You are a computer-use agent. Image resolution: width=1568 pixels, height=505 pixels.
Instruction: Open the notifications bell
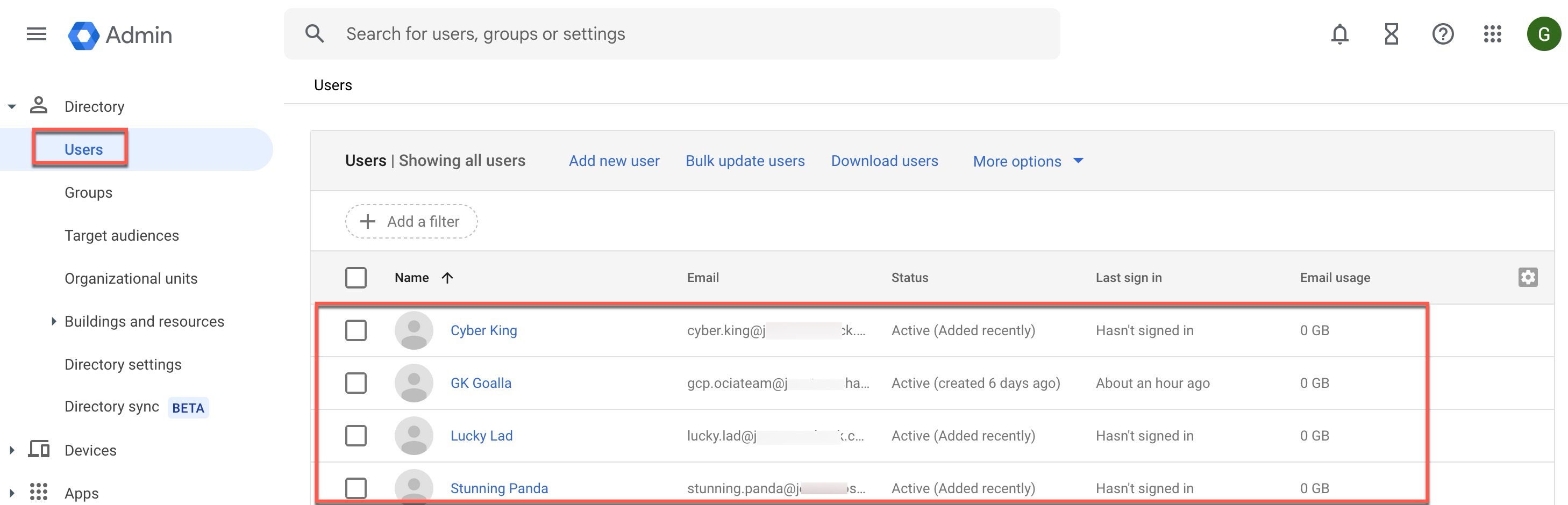coord(1339,34)
